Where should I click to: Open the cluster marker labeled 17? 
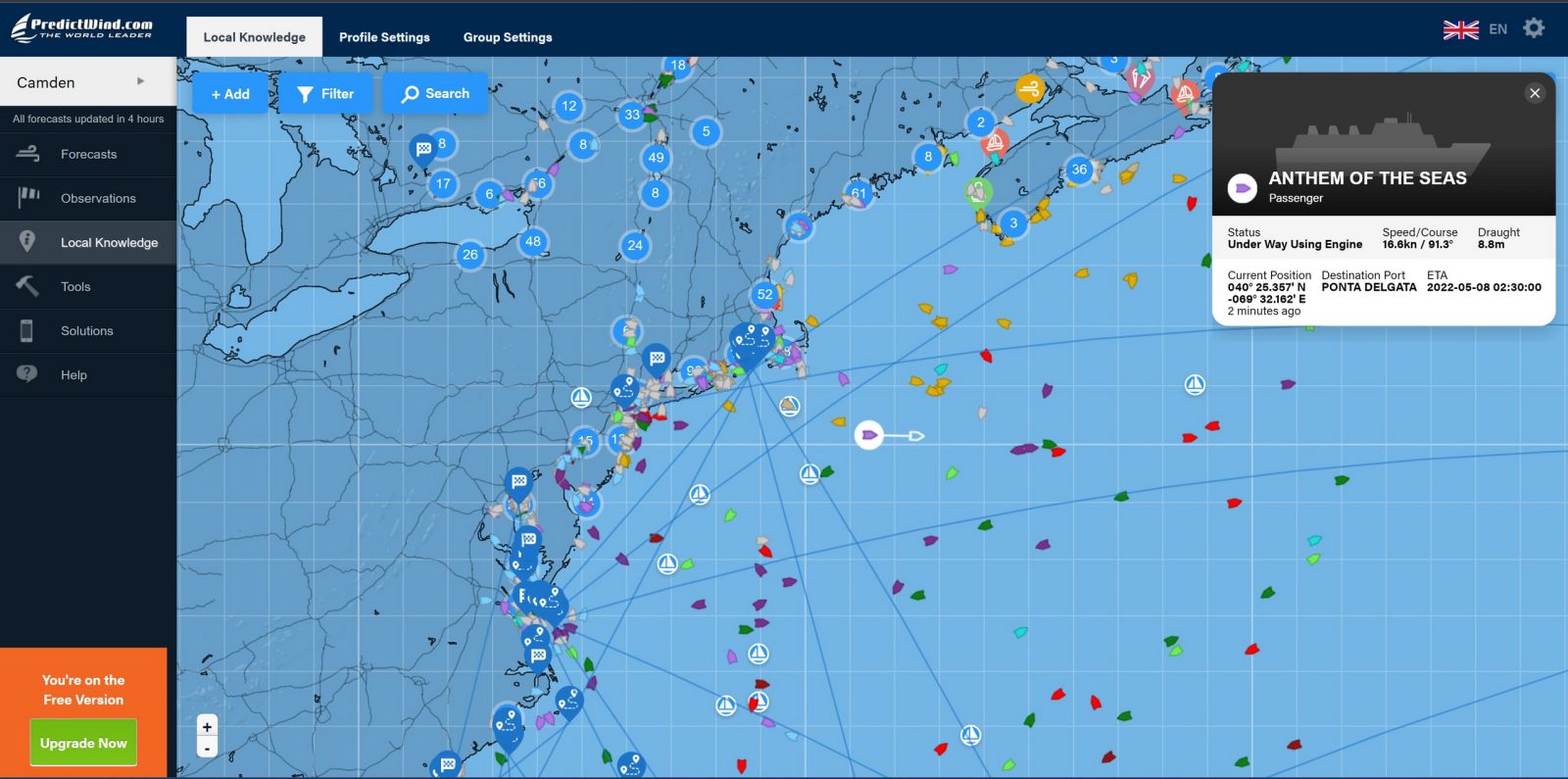pos(443,183)
